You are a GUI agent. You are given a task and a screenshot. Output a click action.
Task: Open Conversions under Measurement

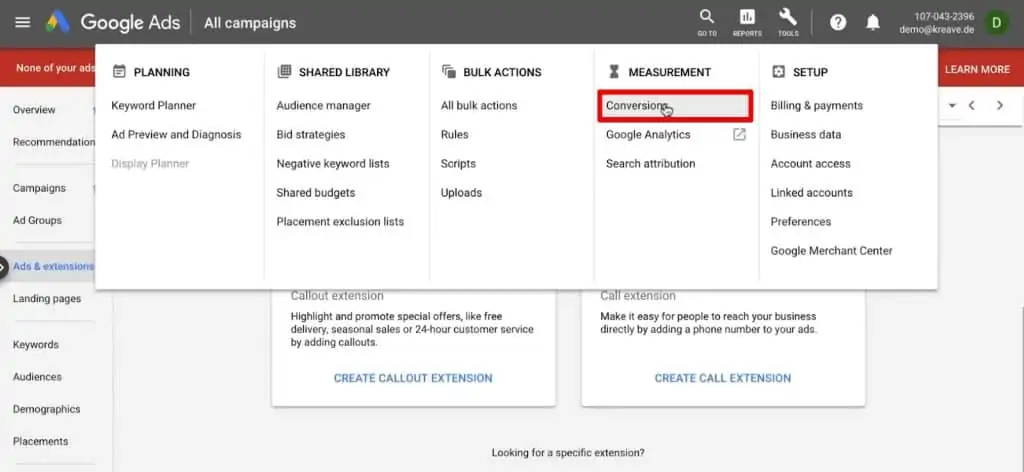pos(675,106)
